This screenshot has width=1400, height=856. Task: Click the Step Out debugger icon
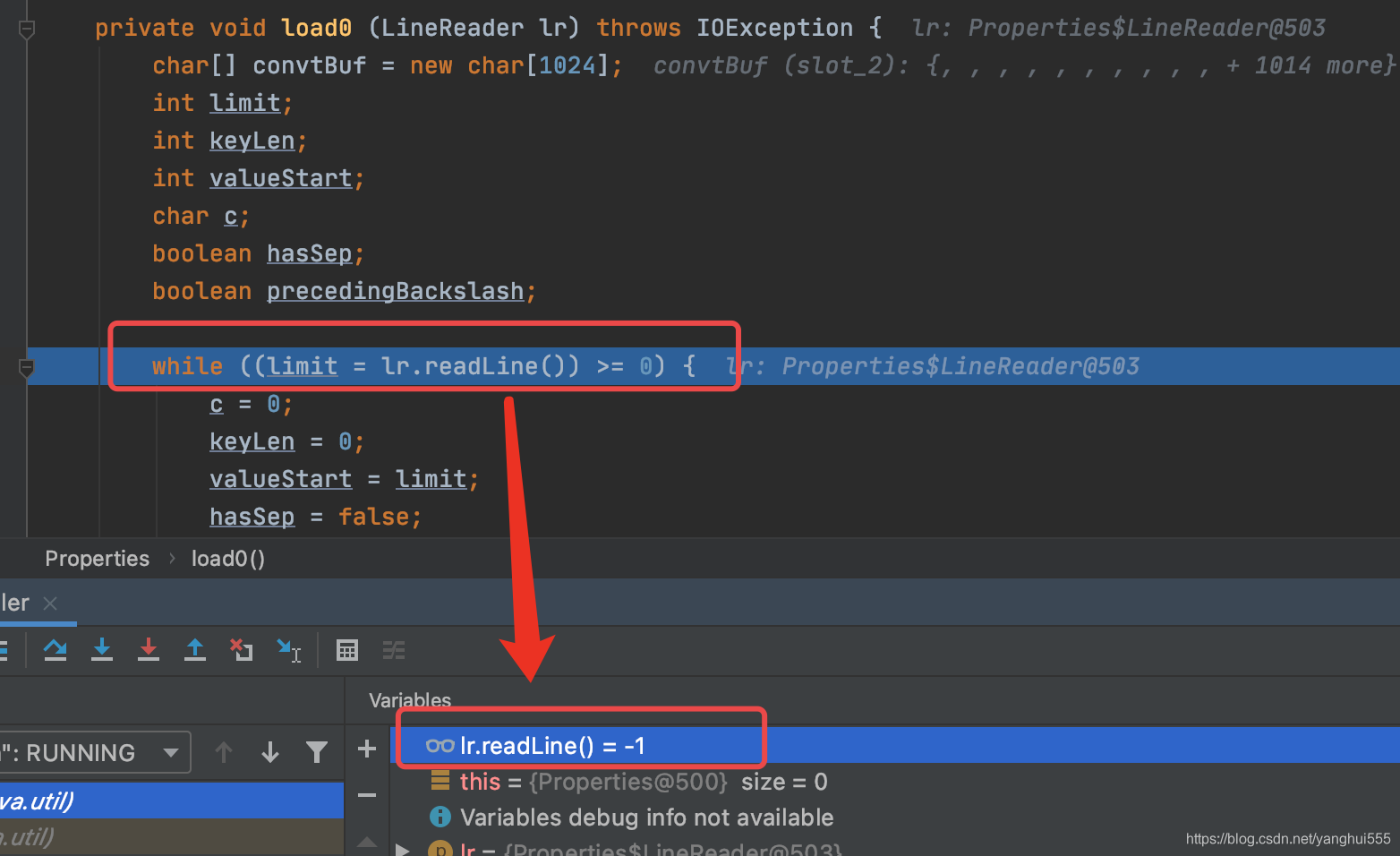tap(195, 650)
